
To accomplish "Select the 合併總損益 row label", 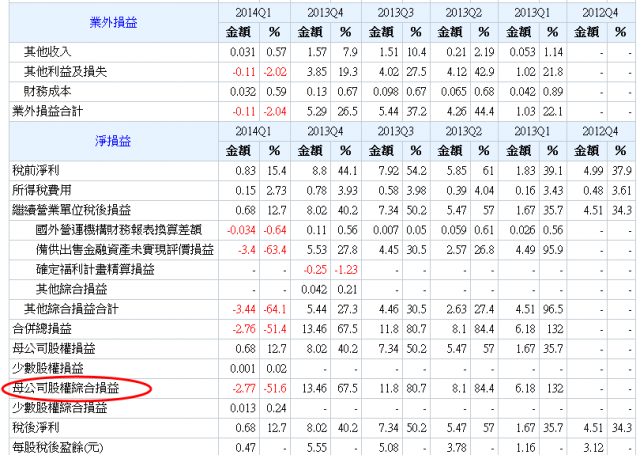I will [42, 328].
